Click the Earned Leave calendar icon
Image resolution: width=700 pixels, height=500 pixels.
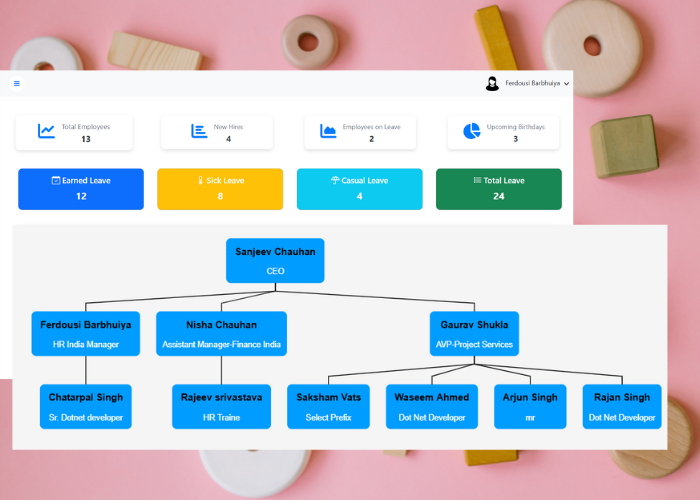click(56, 180)
